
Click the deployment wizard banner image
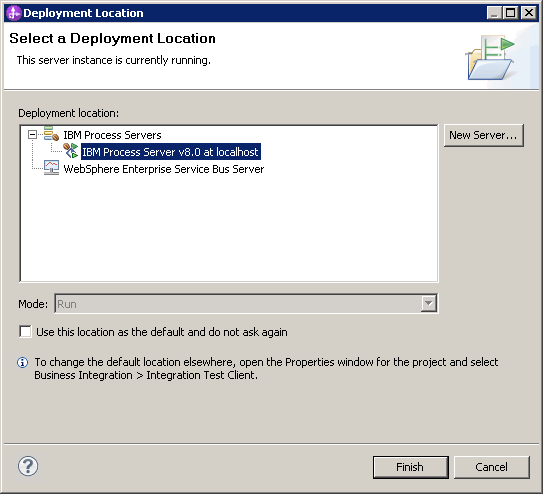(x=491, y=57)
